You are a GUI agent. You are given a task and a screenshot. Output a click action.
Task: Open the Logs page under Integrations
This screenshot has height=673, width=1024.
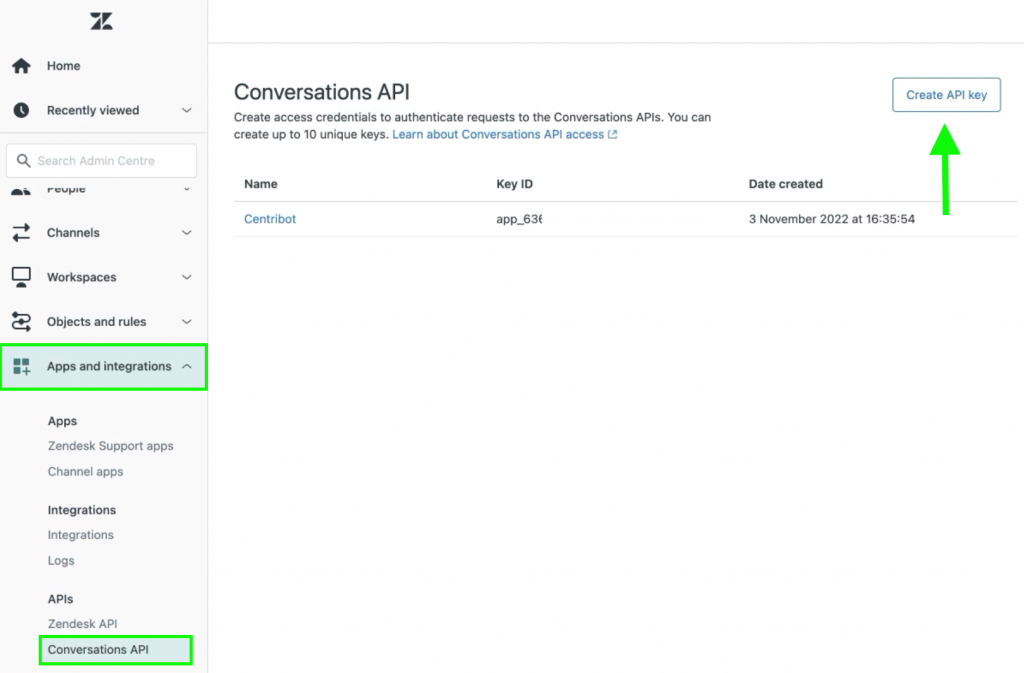pyautogui.click(x=61, y=561)
